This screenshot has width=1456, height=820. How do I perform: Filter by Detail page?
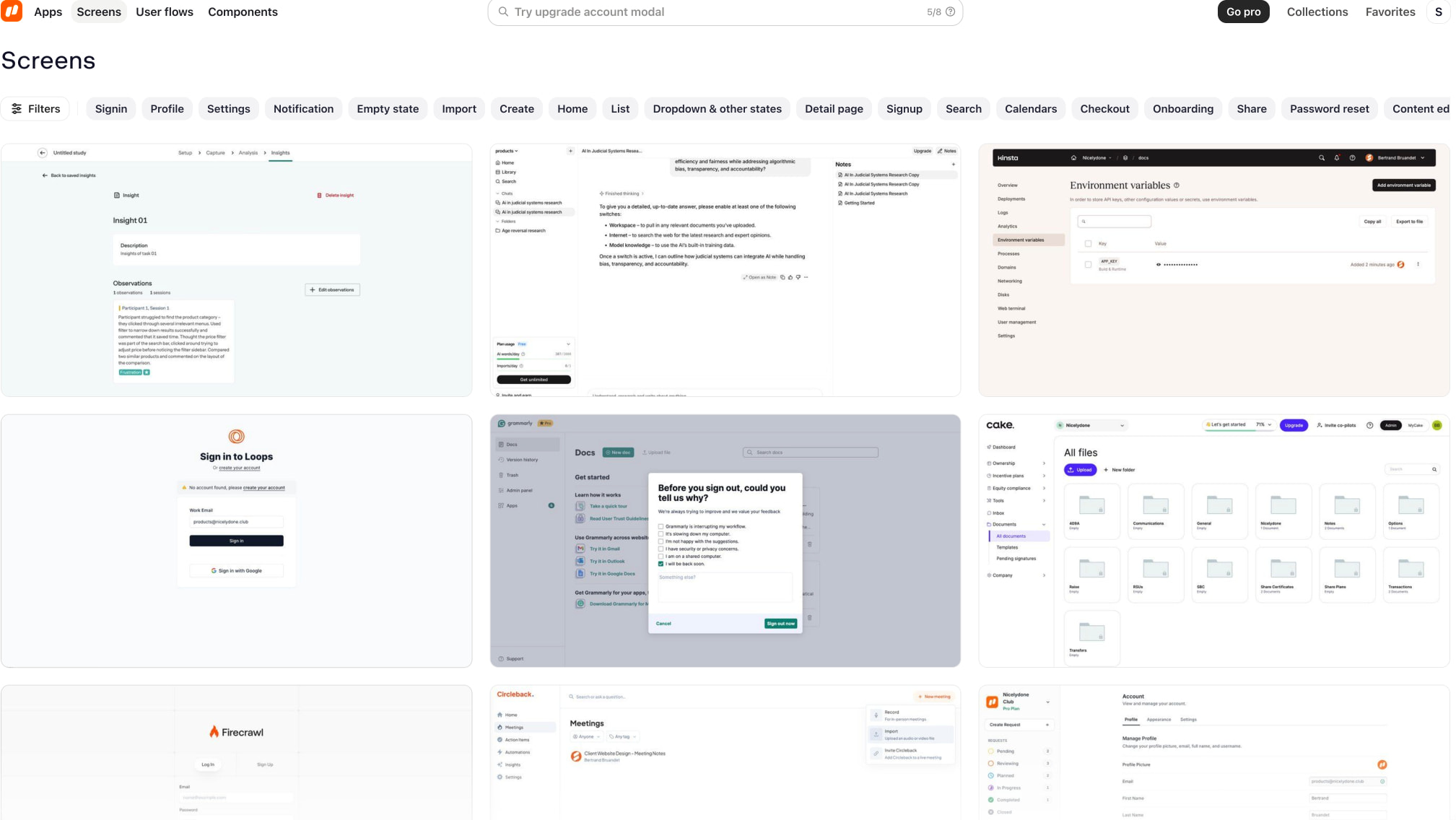[834, 108]
